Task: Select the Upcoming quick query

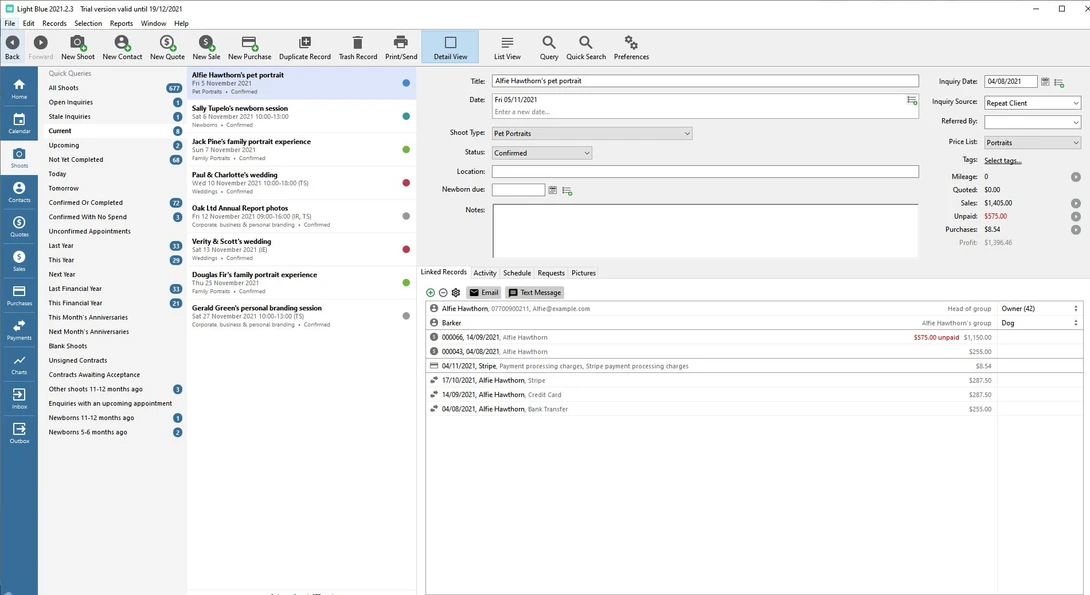Action: pyautogui.click(x=115, y=145)
